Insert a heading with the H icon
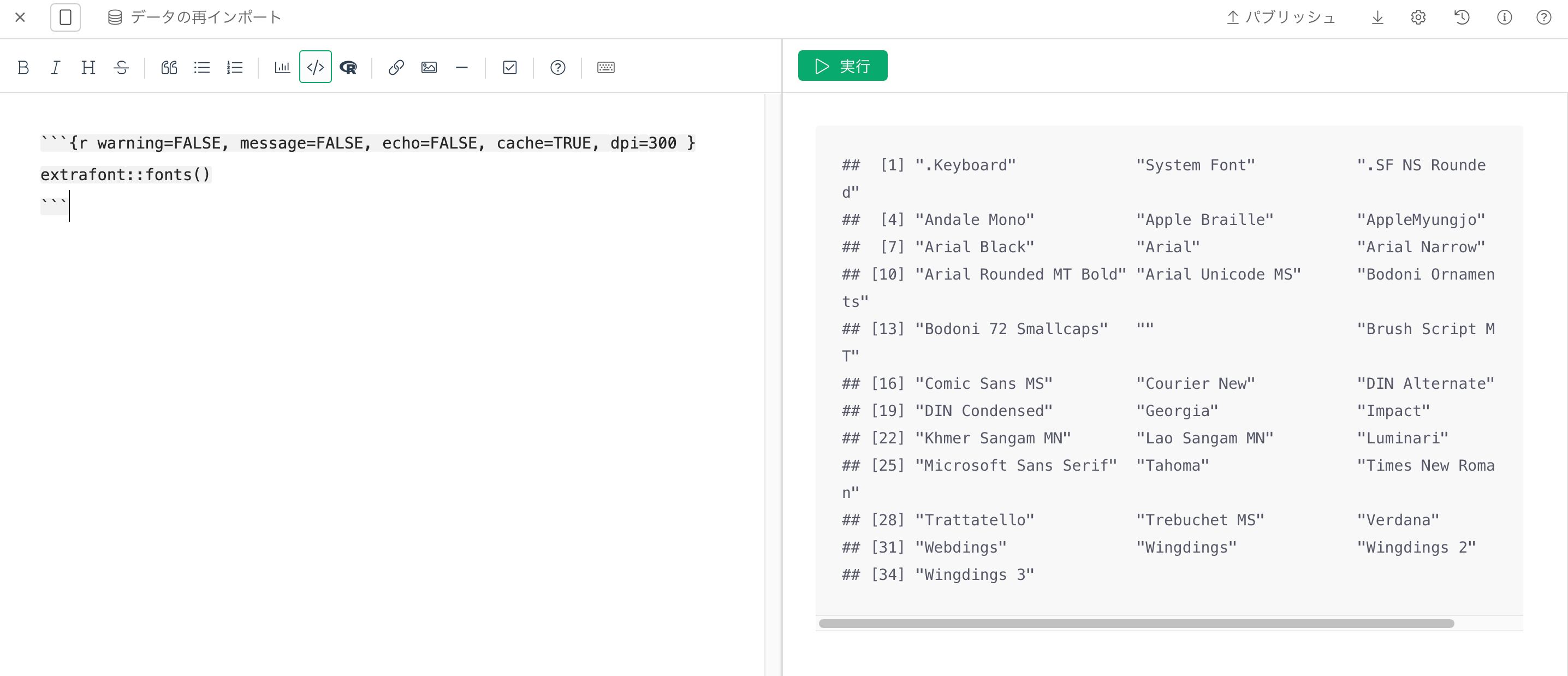The image size is (1568, 676). 88,67
